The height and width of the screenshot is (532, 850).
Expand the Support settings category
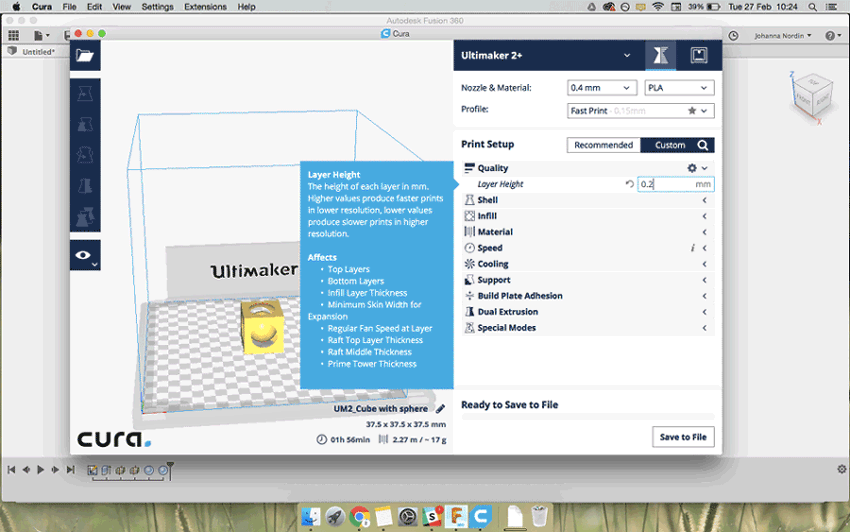[x=704, y=280]
